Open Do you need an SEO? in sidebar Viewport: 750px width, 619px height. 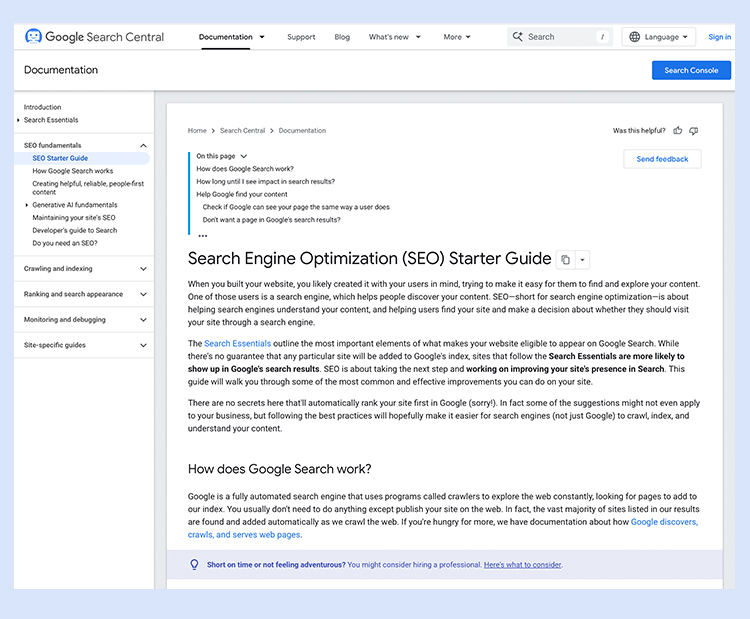click(65, 243)
